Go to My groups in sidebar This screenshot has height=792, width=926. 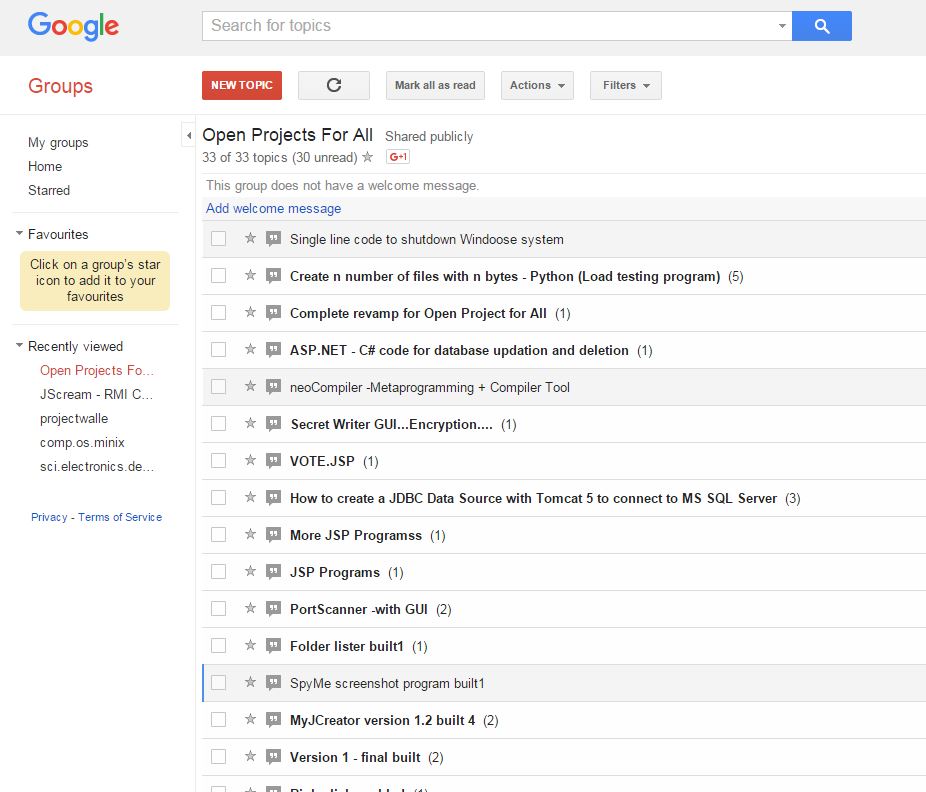pos(58,142)
